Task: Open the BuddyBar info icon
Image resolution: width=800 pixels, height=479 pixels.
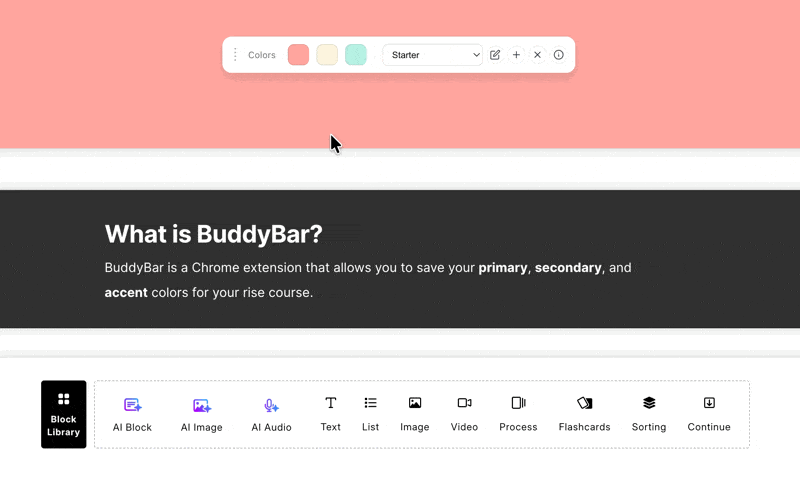Action: tap(559, 55)
